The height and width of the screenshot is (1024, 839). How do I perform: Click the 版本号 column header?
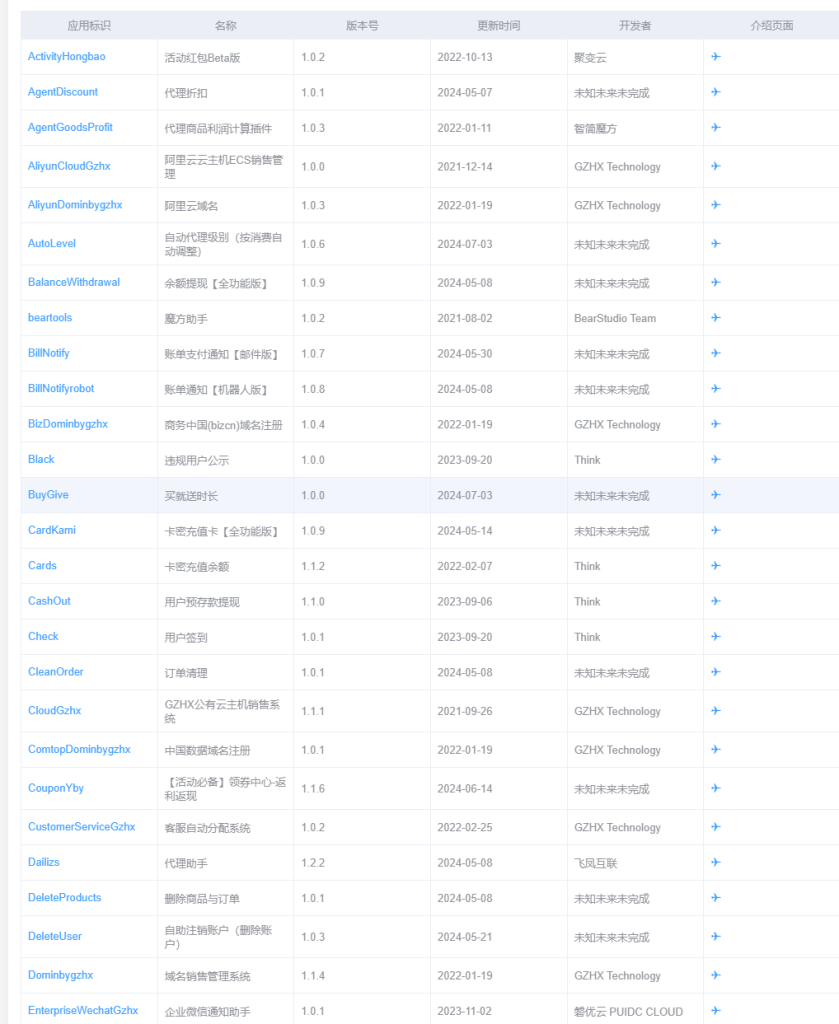click(x=361, y=25)
